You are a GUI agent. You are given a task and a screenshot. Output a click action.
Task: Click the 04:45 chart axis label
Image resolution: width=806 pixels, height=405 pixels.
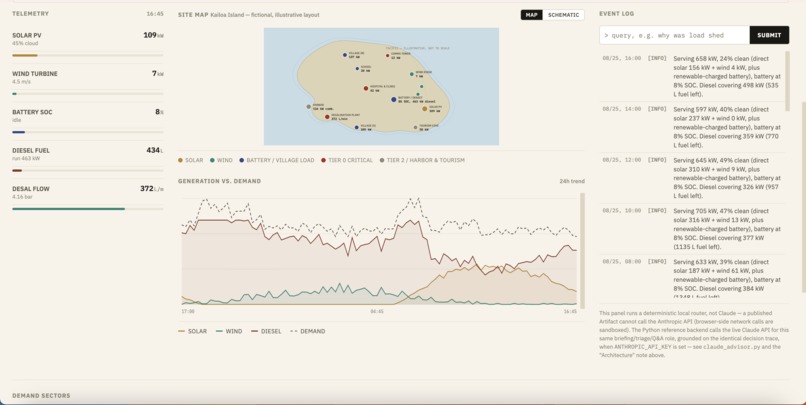[x=377, y=311]
